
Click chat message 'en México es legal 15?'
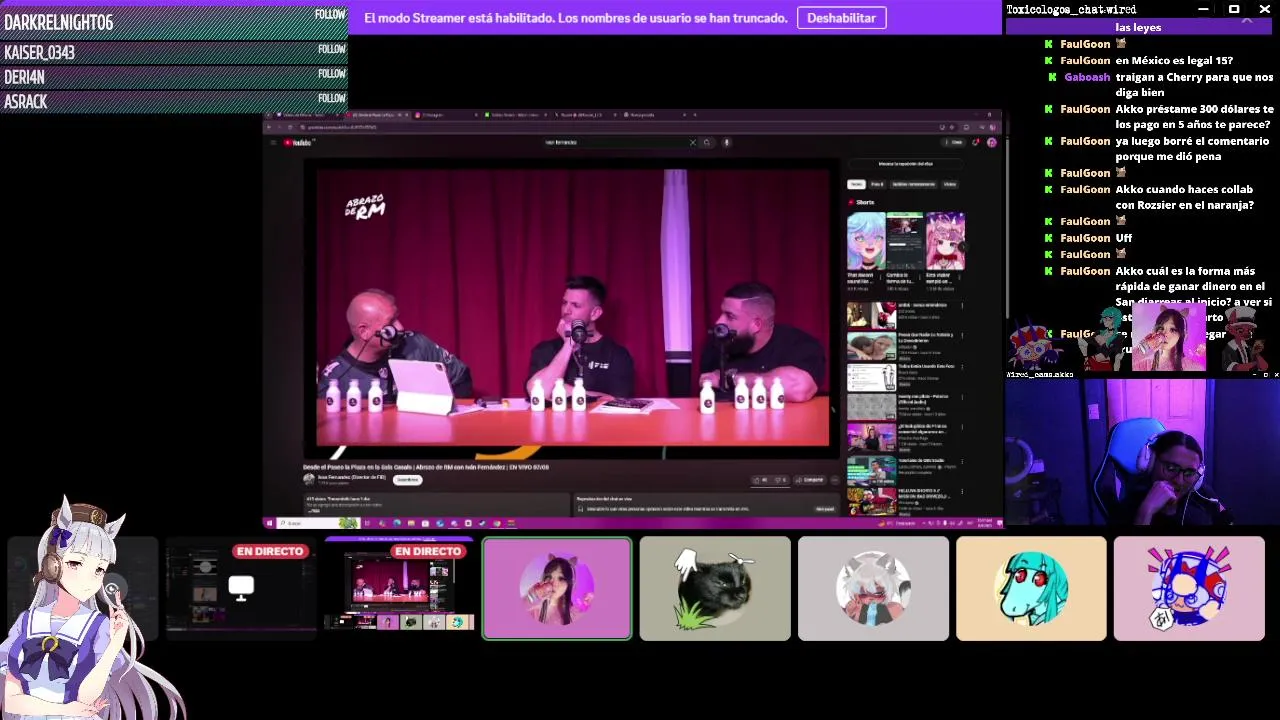pos(1174,61)
